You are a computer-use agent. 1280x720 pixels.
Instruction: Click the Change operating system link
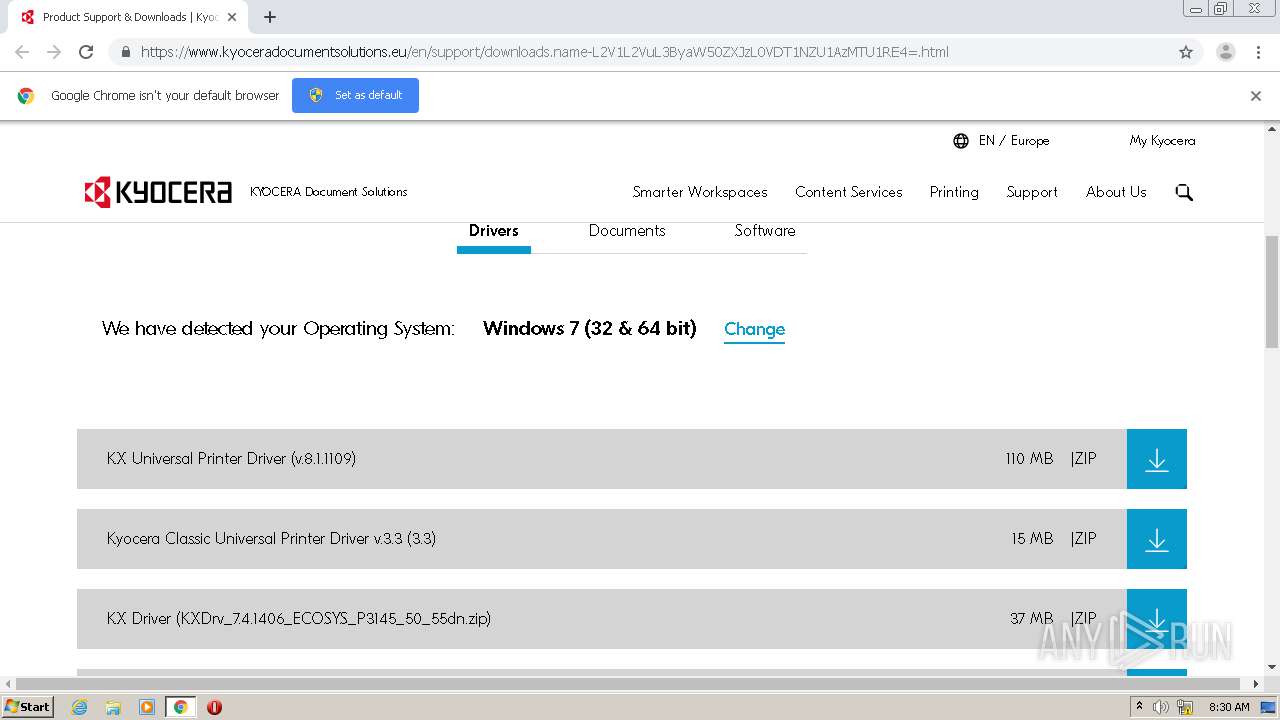[x=754, y=329]
